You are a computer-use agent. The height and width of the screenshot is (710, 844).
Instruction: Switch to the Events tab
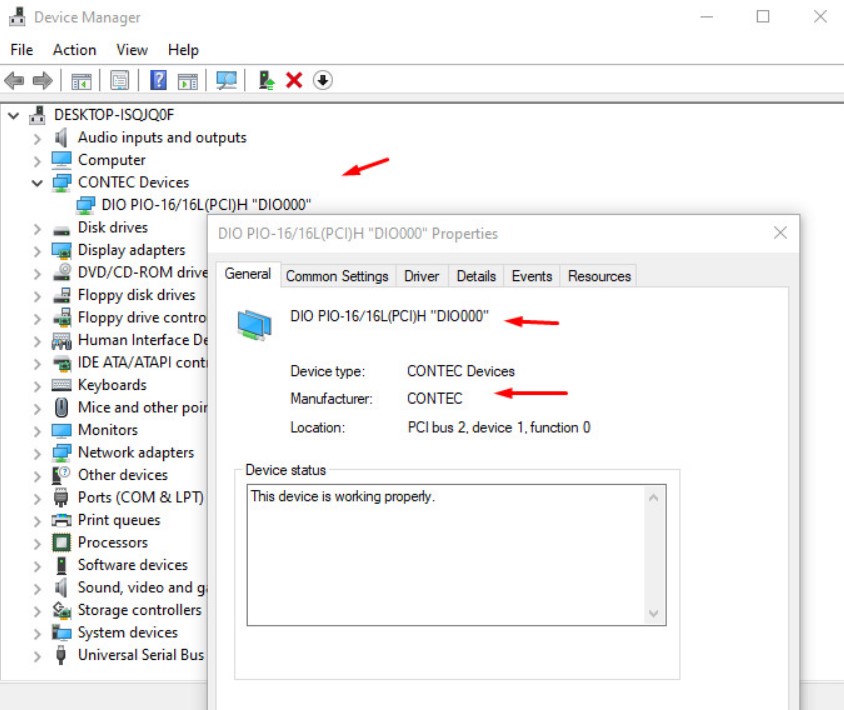coord(532,276)
